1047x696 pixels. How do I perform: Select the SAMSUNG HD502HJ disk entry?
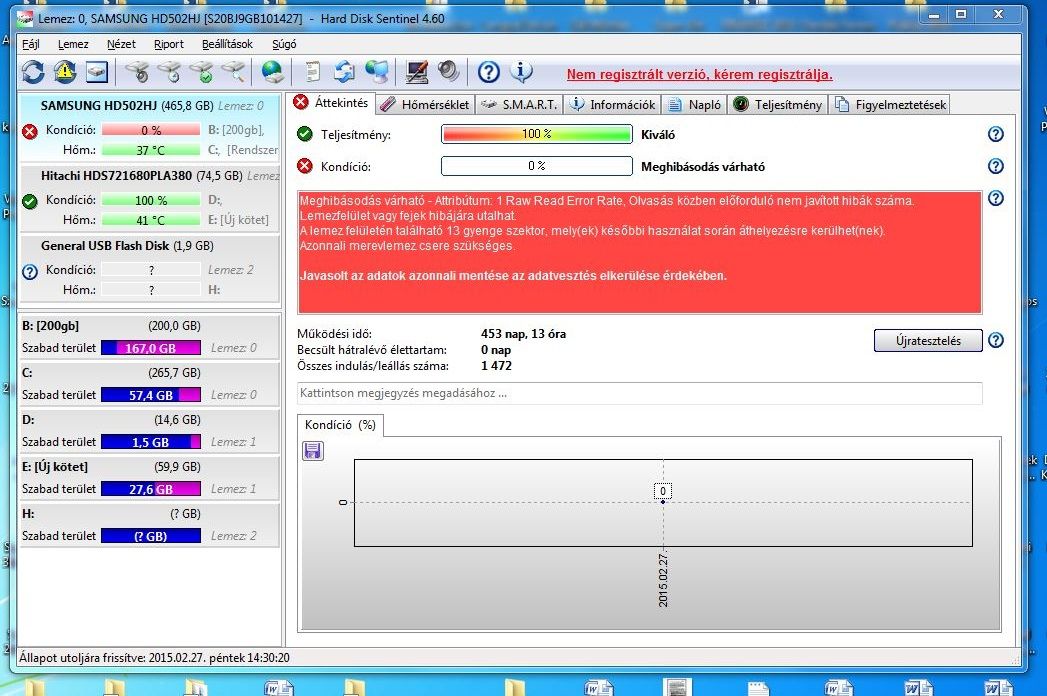150,128
